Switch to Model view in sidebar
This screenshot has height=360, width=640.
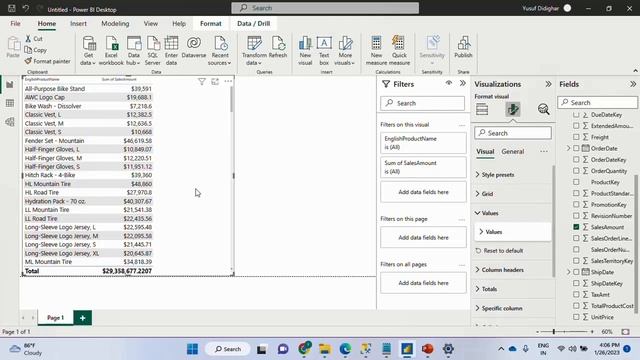point(10,122)
